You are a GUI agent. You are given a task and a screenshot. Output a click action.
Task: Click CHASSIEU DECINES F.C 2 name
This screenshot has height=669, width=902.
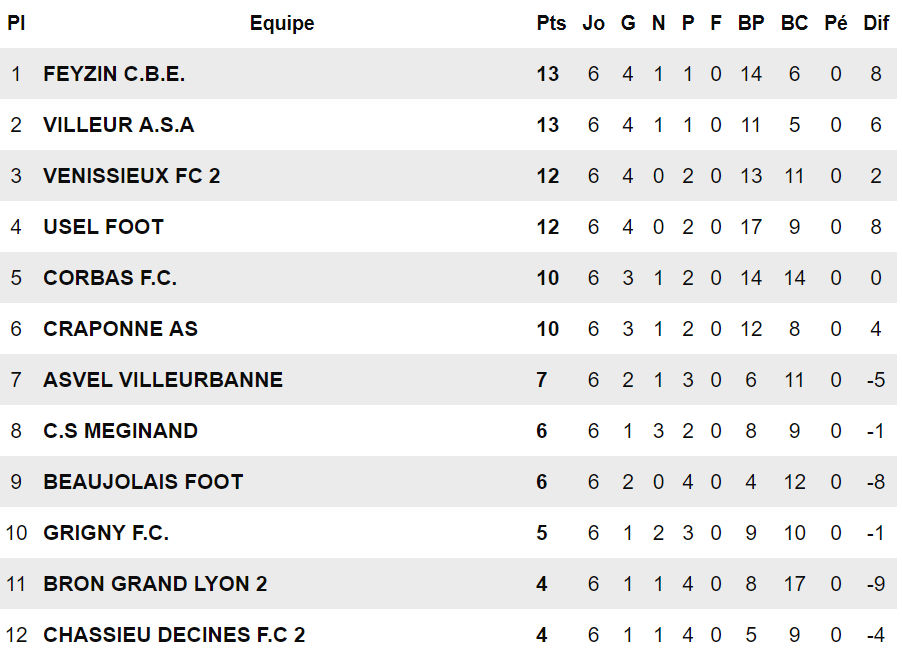coord(174,635)
